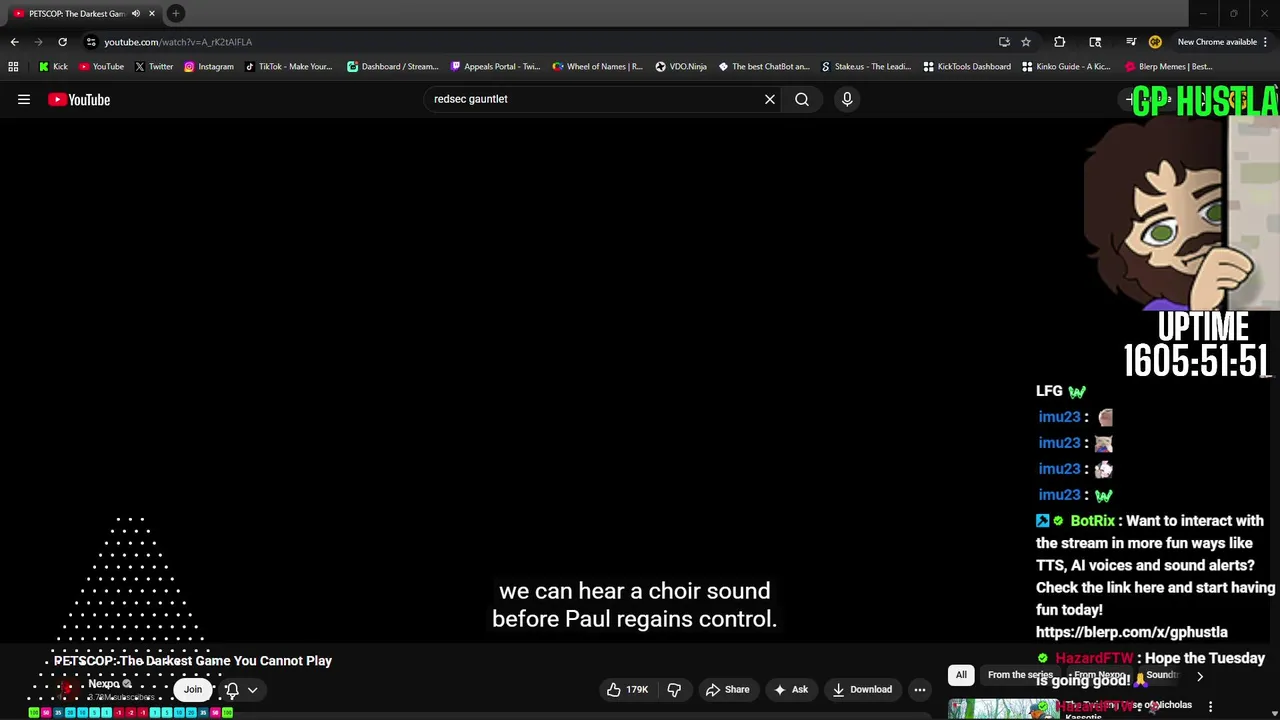Reload the page in Chrome
The image size is (1280, 720).
[62, 42]
